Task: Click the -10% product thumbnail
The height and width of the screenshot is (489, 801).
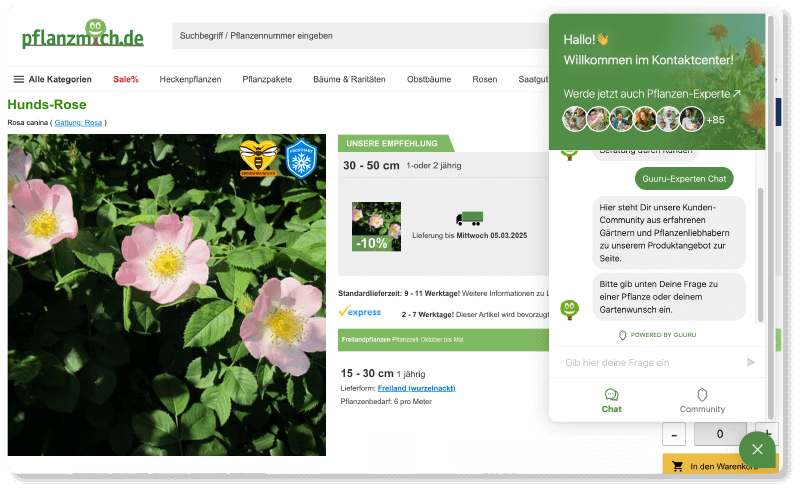Action: pos(376,226)
